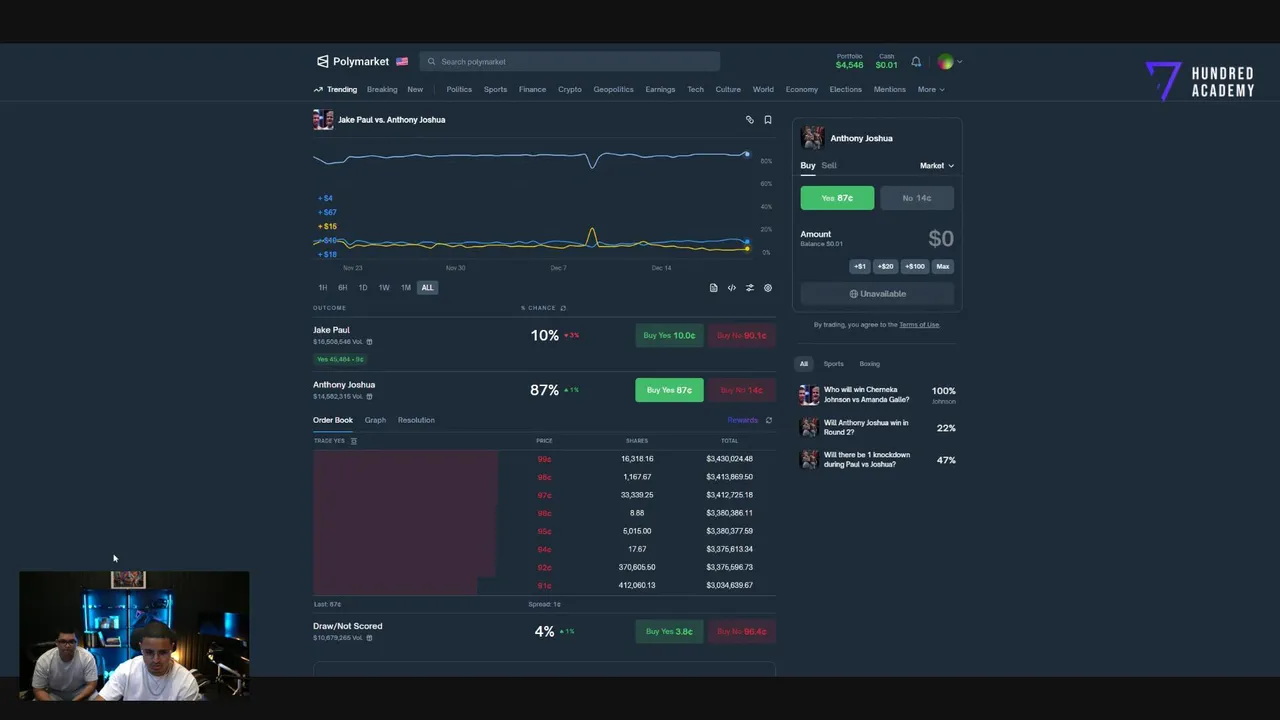Filter related markets by Boxing
This screenshot has width=1280, height=720.
tap(870, 364)
